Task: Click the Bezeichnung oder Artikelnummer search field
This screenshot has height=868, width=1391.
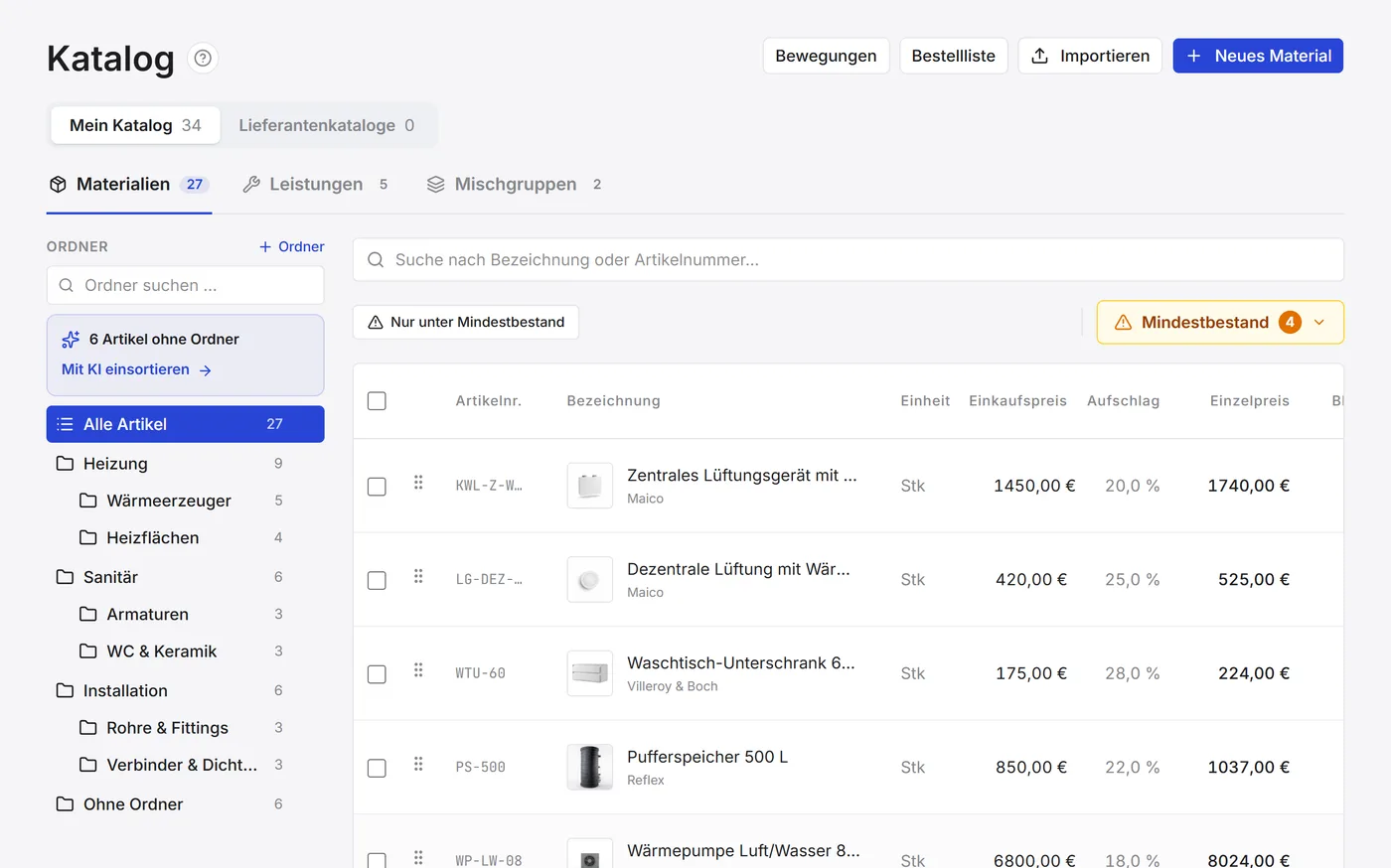Action: 849,260
